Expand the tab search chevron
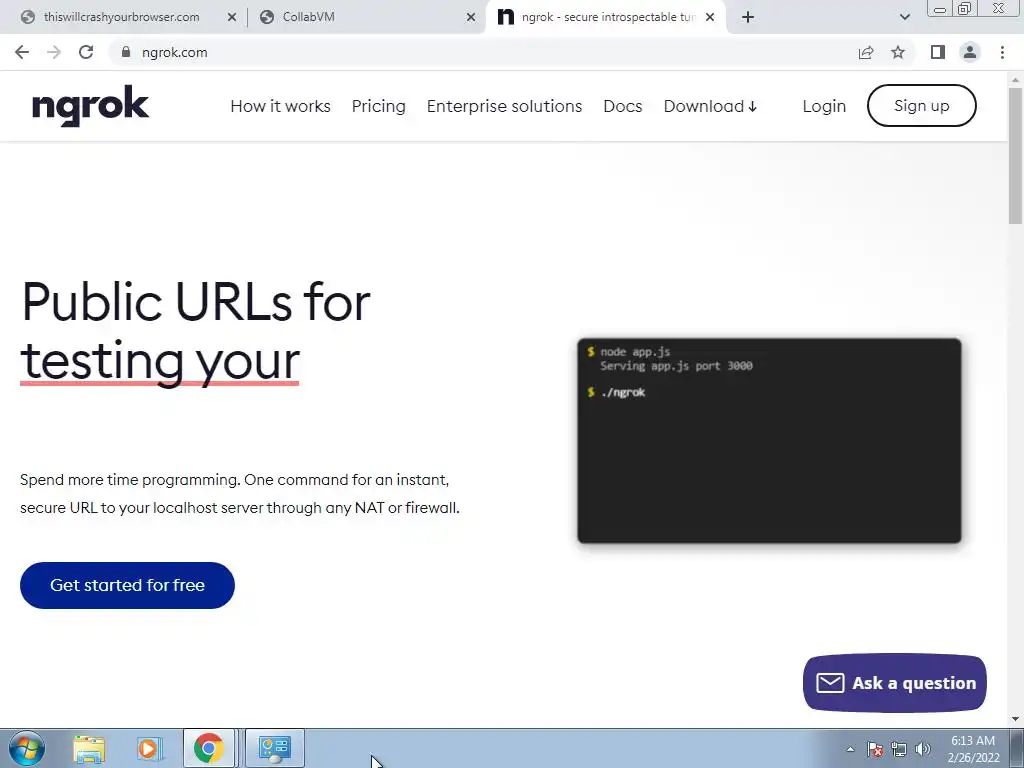 tap(904, 17)
